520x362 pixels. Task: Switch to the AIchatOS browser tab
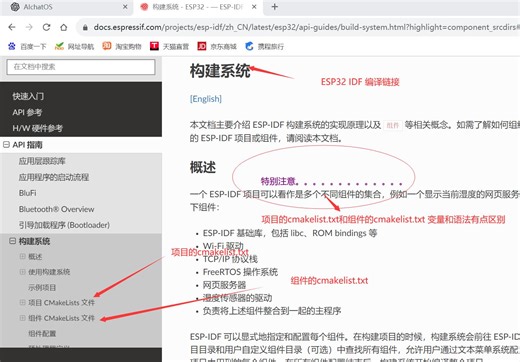(x=66, y=7)
